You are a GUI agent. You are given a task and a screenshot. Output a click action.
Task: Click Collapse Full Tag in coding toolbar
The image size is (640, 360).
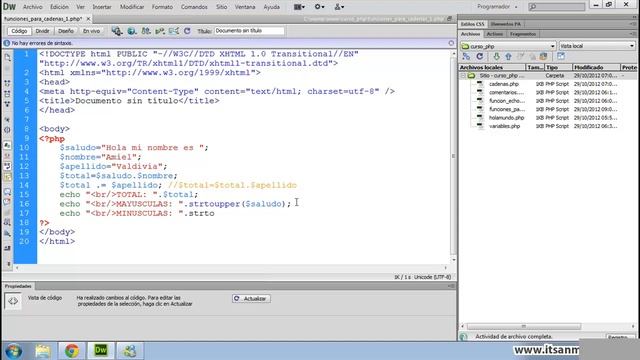7,83
